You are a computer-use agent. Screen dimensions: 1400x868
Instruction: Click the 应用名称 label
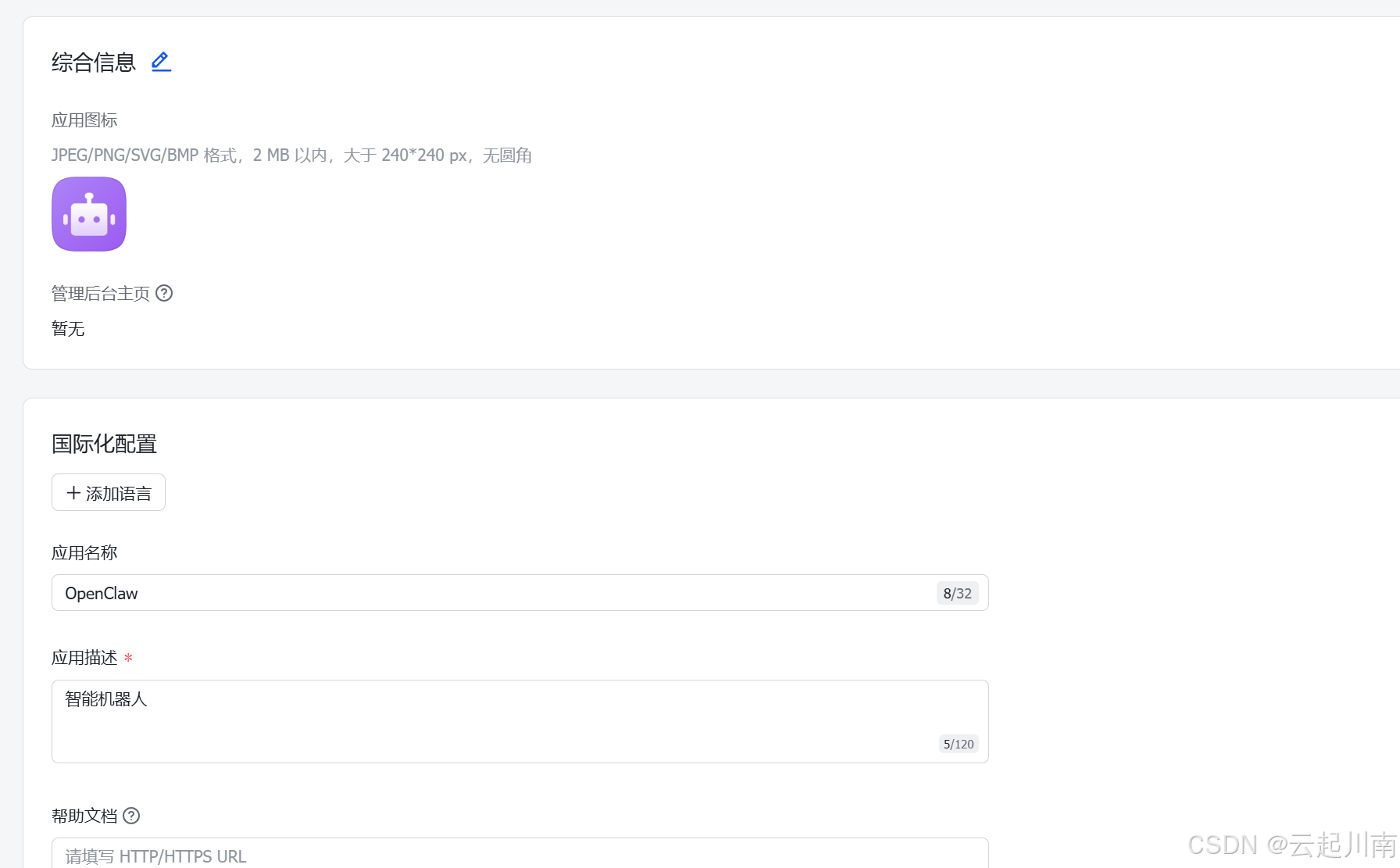click(84, 553)
